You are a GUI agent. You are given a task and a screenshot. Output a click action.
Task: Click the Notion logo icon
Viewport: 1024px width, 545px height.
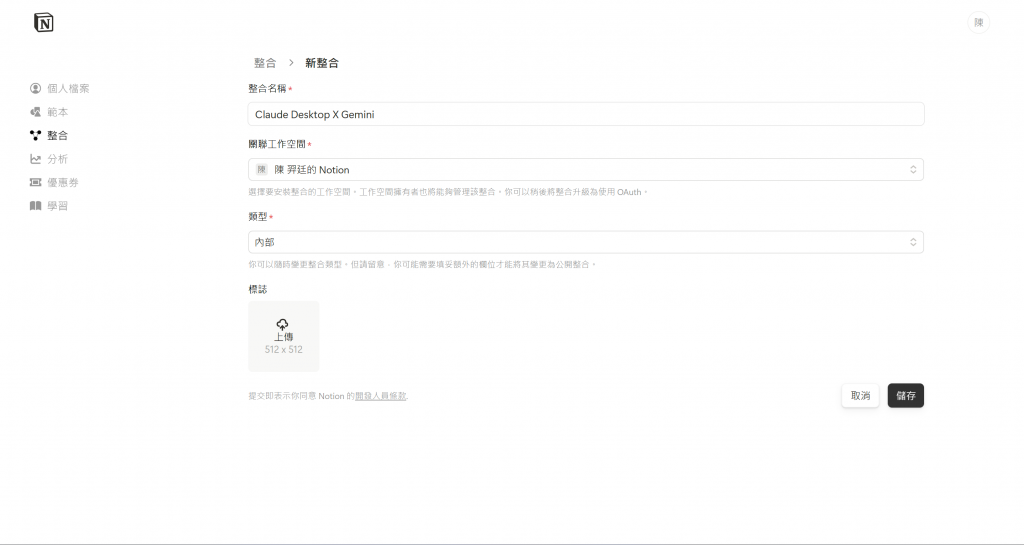tap(44, 23)
